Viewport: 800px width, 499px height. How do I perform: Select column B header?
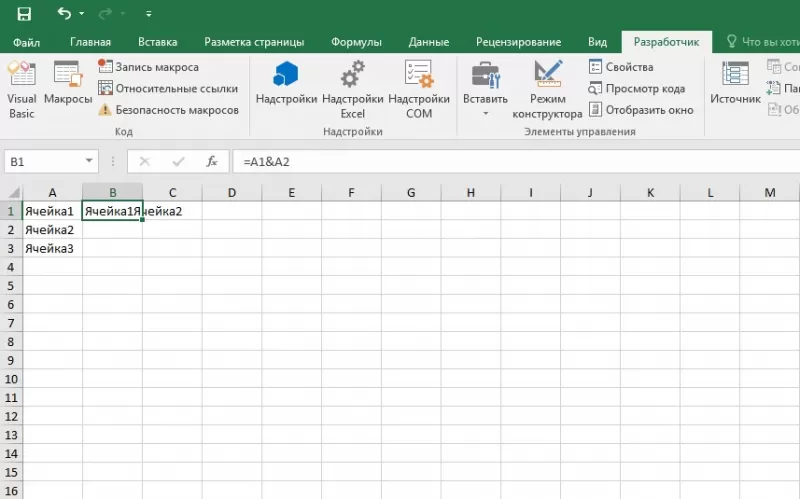[112, 192]
